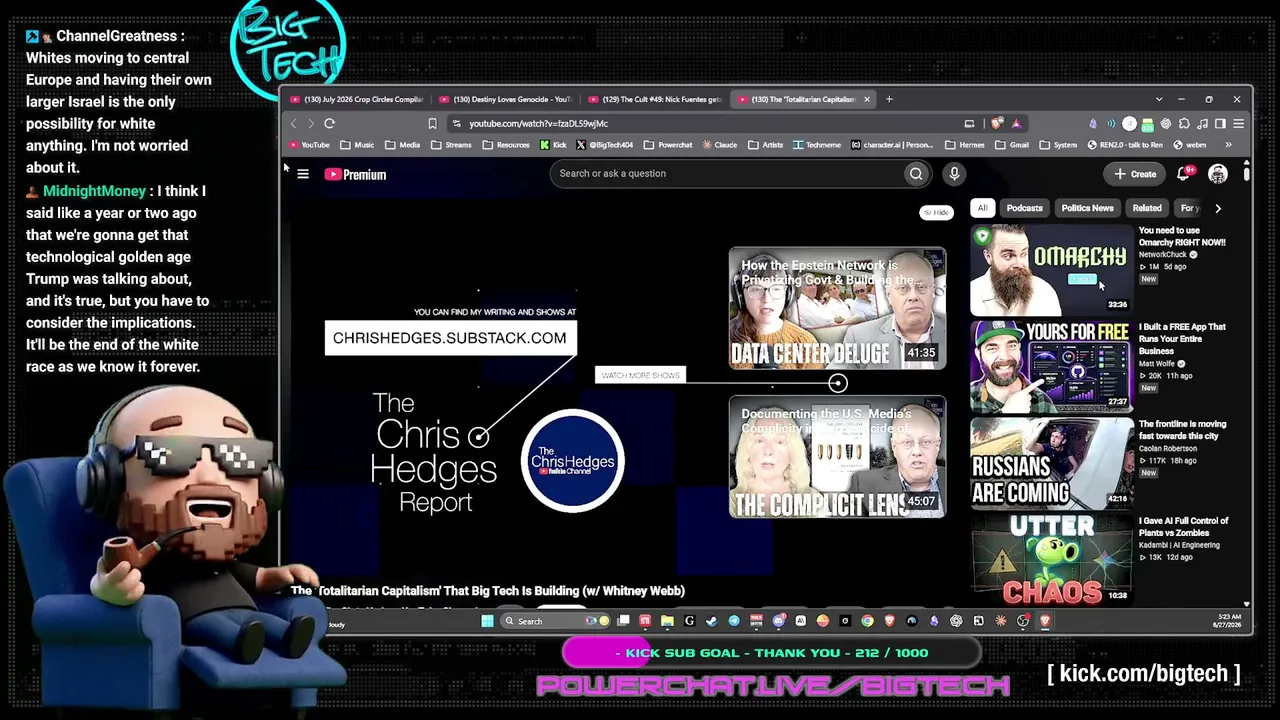
Task: Open the REN2.0 talk to Ren bookmark
Action: (1124, 145)
